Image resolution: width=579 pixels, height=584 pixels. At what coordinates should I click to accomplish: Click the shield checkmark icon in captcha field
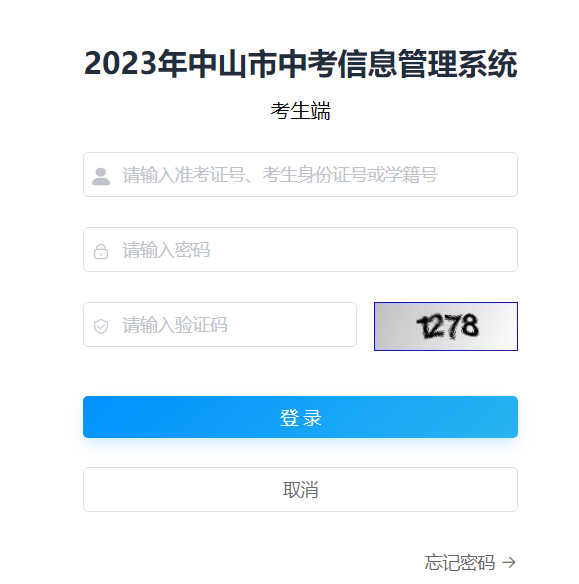[x=101, y=326]
